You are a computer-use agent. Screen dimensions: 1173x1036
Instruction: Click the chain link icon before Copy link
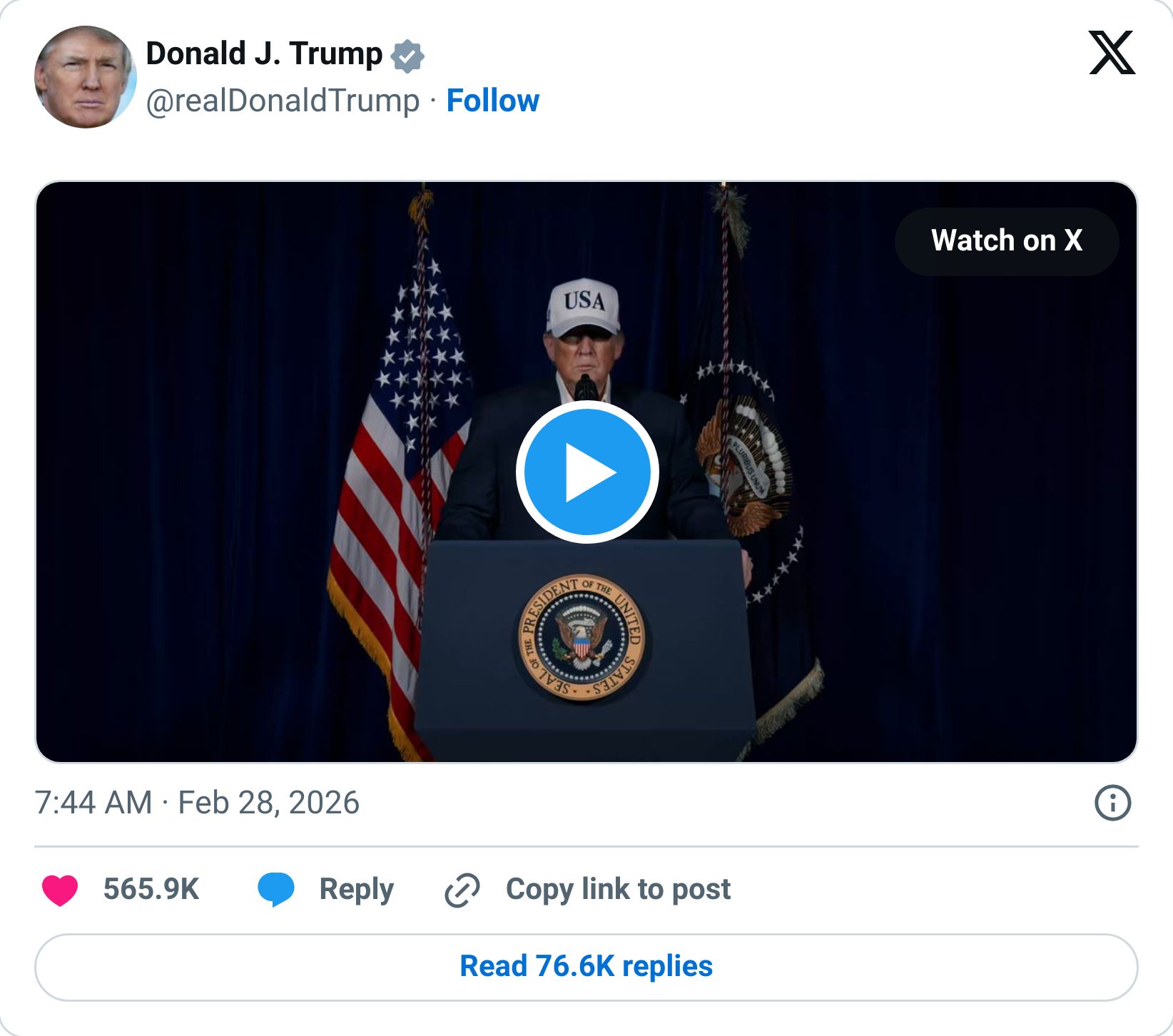(461, 888)
